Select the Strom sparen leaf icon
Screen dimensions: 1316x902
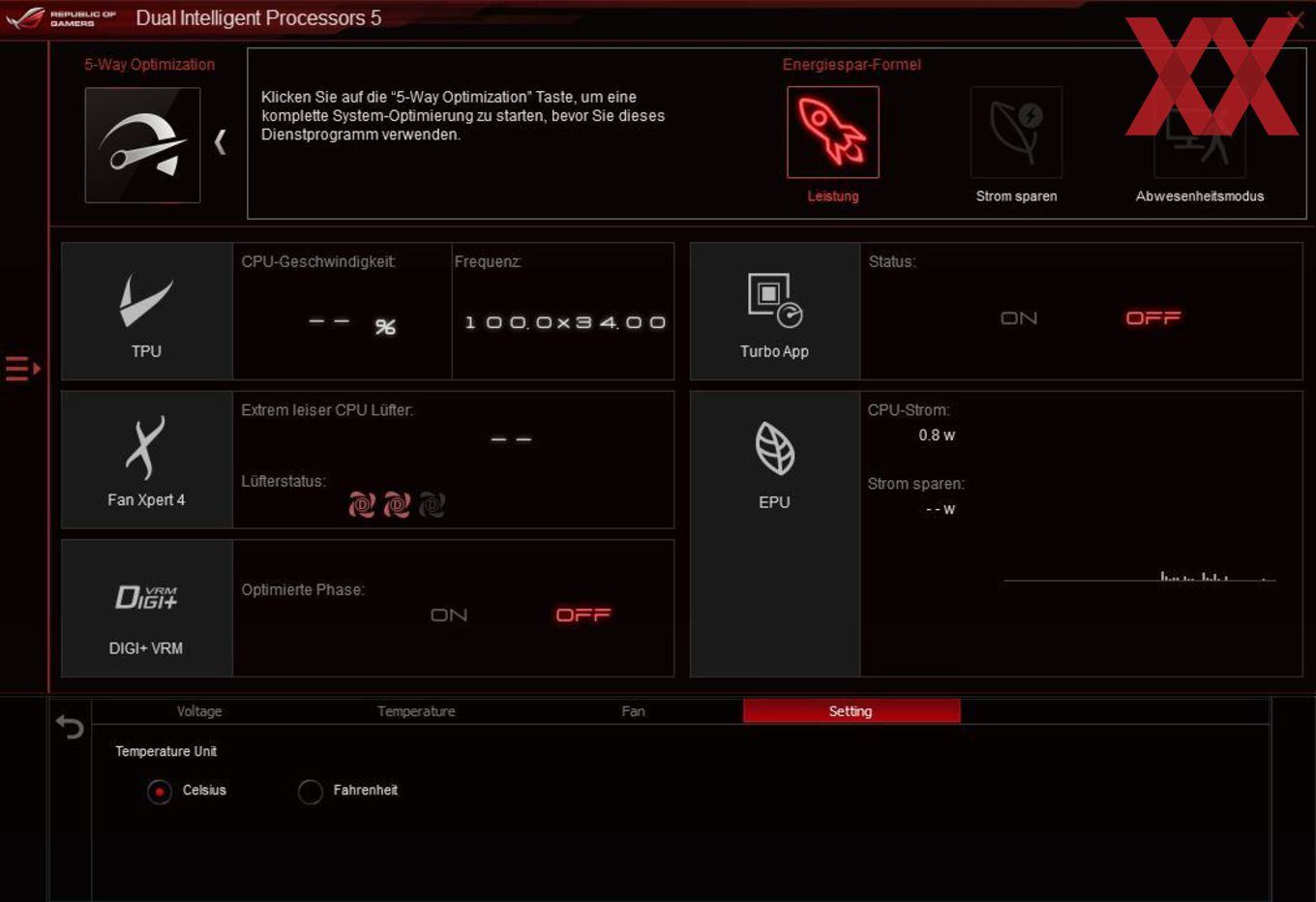[x=1016, y=132]
